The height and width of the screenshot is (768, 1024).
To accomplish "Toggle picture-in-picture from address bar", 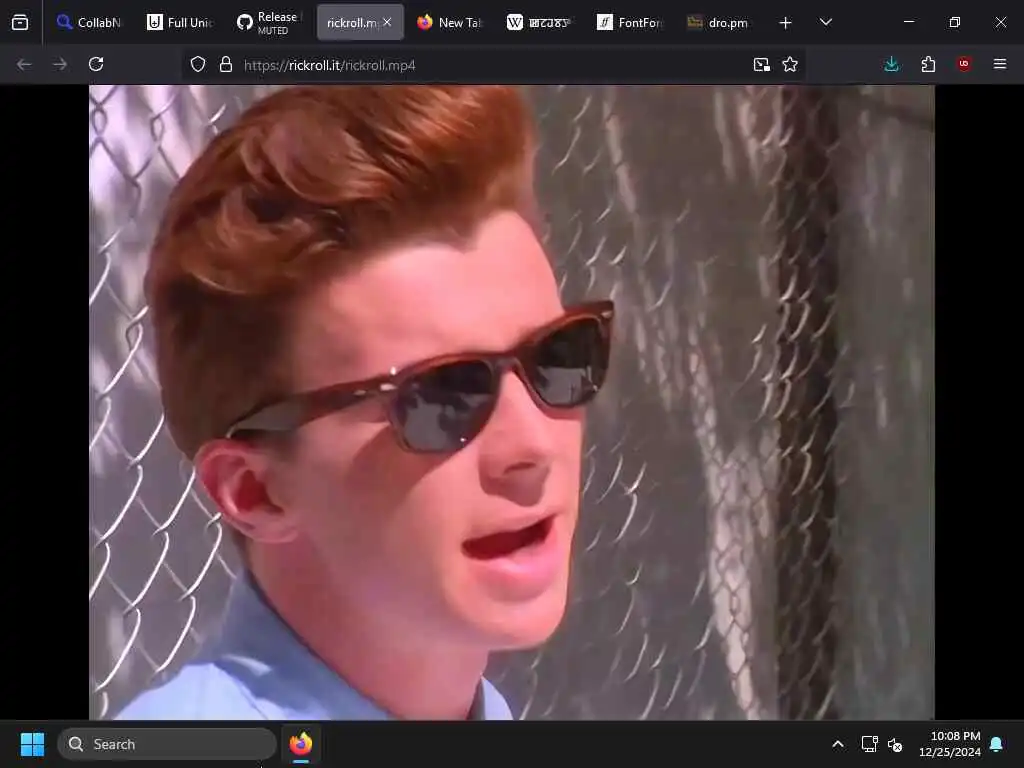I will pos(761,65).
